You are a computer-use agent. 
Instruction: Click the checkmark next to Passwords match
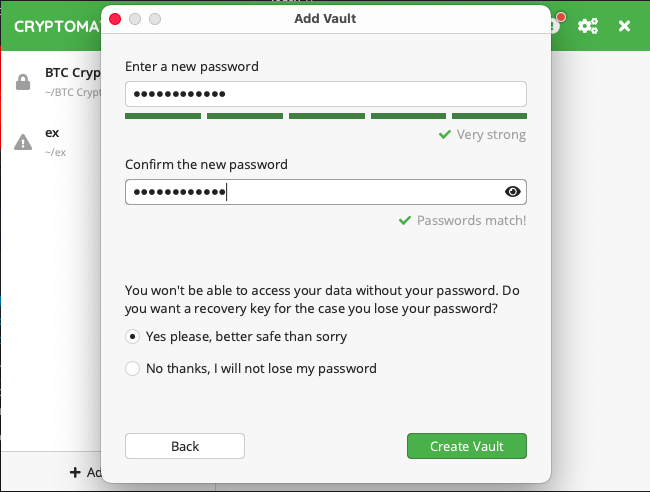pyautogui.click(x=405, y=220)
